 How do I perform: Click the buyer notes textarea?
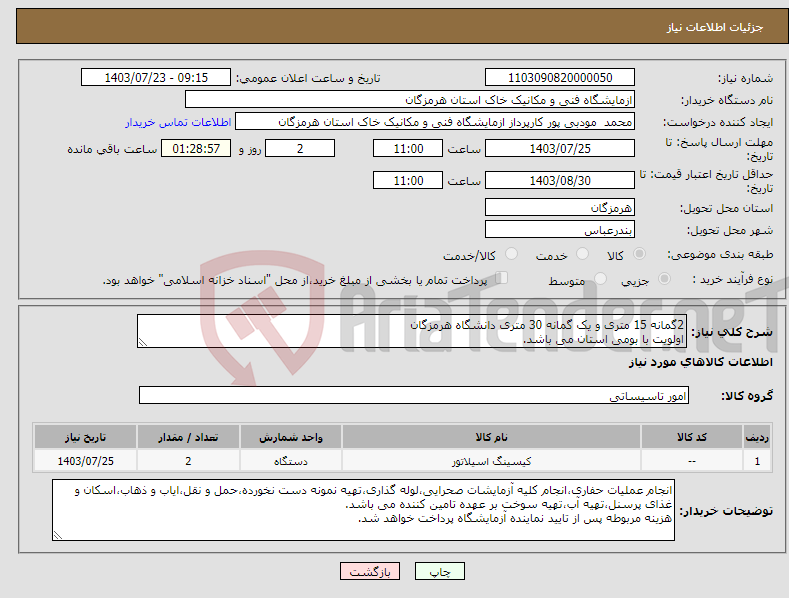[x=363, y=510]
